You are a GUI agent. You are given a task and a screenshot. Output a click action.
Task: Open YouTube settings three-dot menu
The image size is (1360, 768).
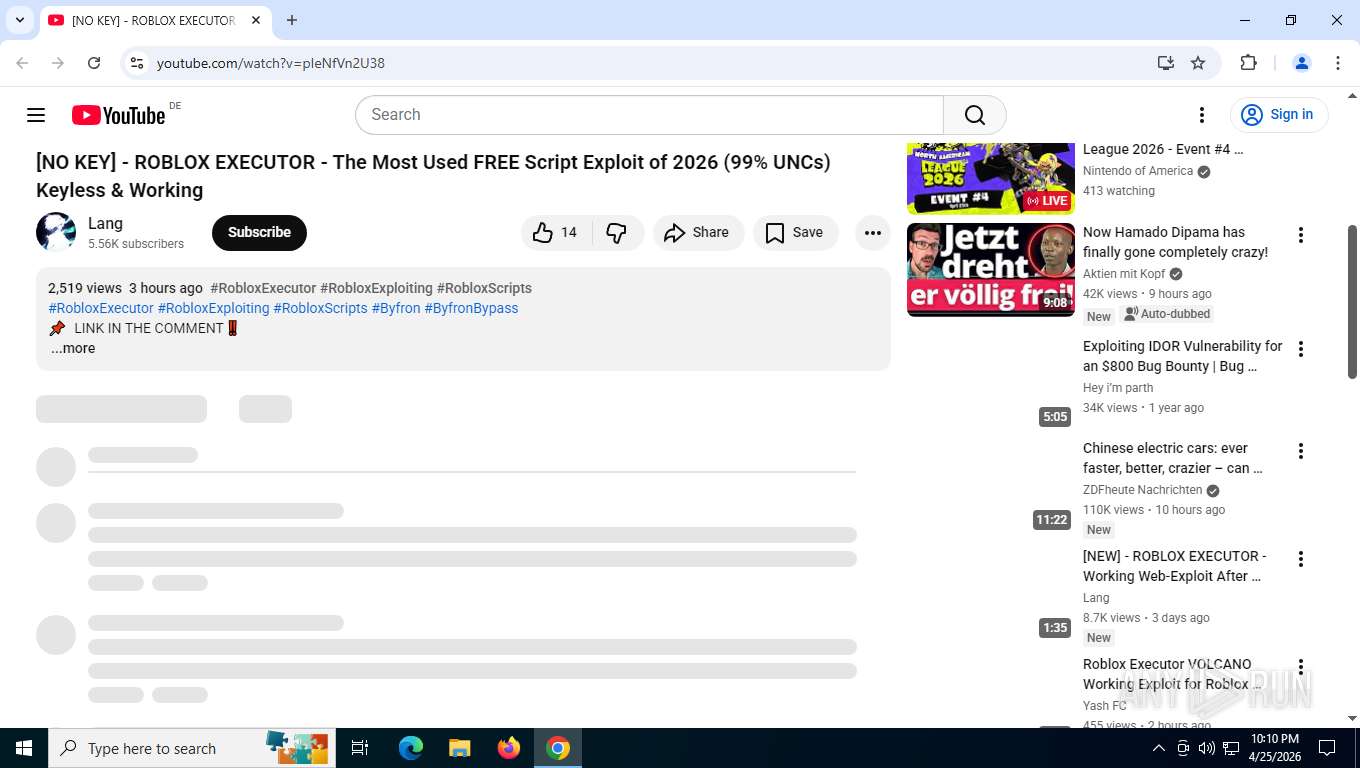pos(1202,115)
